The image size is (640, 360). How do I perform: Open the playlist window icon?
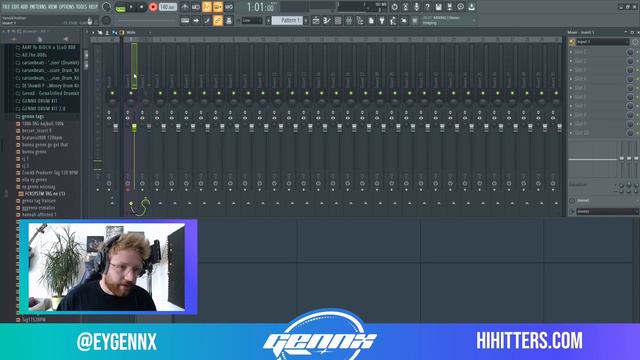pos(316,20)
